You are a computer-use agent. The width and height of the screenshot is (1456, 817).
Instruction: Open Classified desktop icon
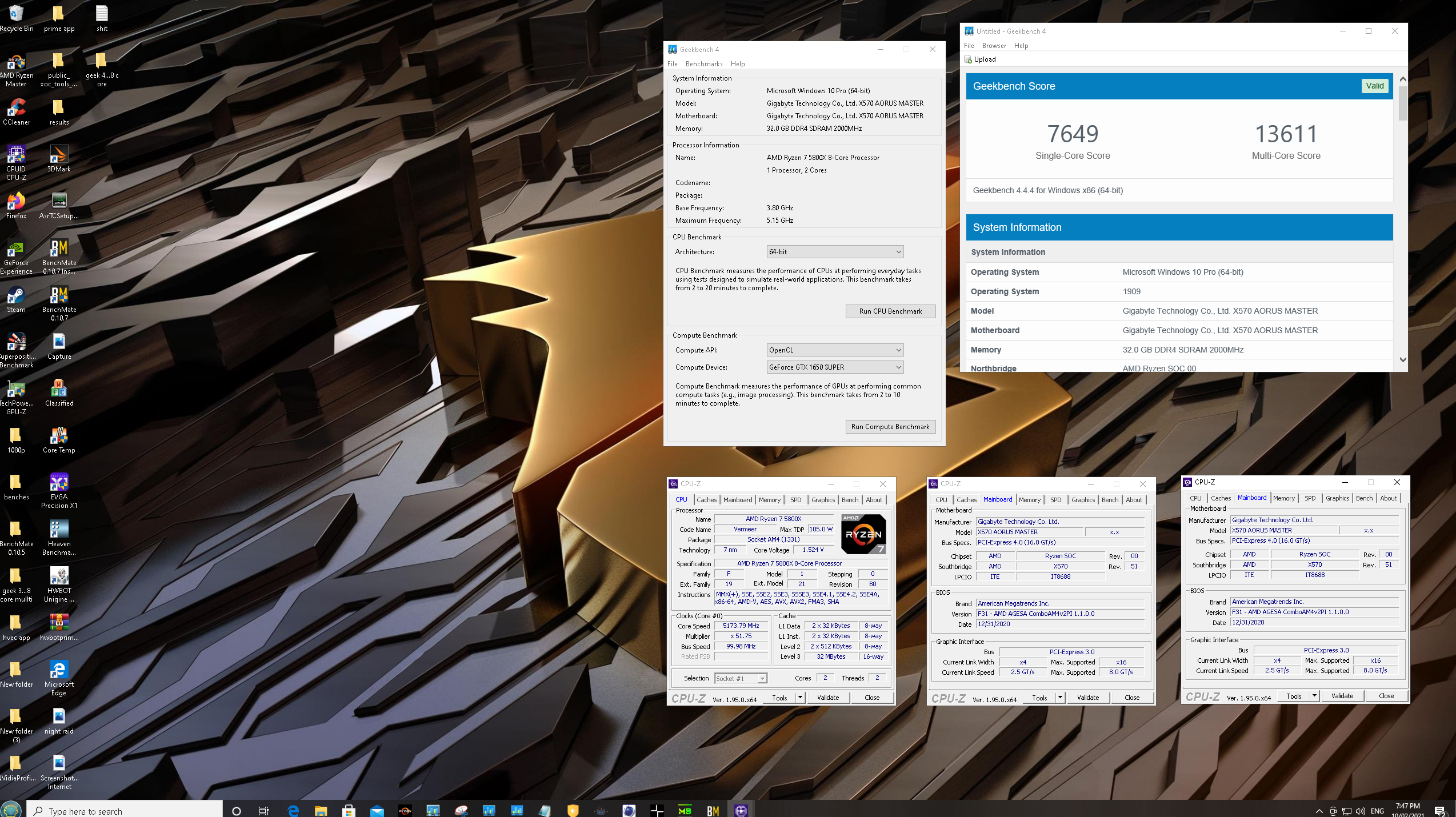point(59,393)
